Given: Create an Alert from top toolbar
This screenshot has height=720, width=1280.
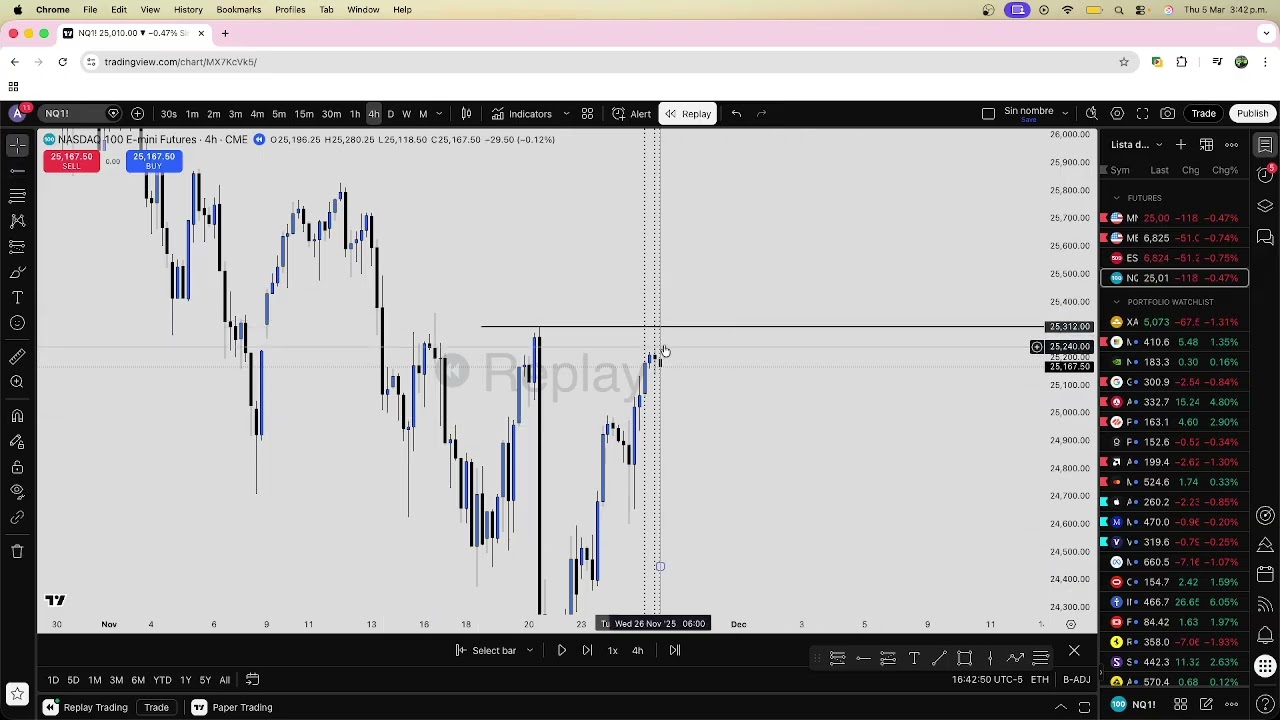Looking at the screenshot, I should (x=632, y=114).
